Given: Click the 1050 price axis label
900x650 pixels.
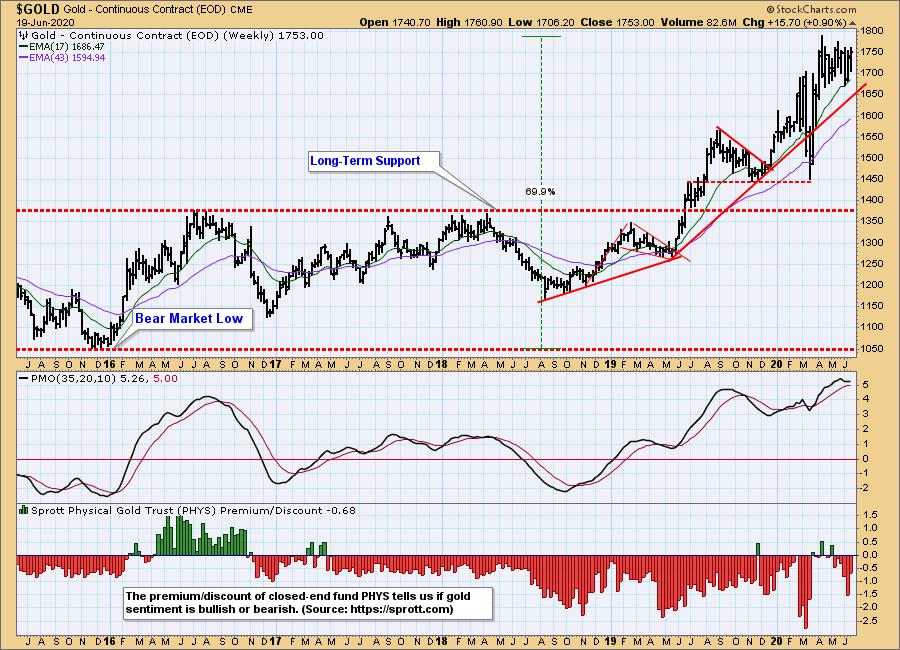Looking at the screenshot, I should pos(872,348).
